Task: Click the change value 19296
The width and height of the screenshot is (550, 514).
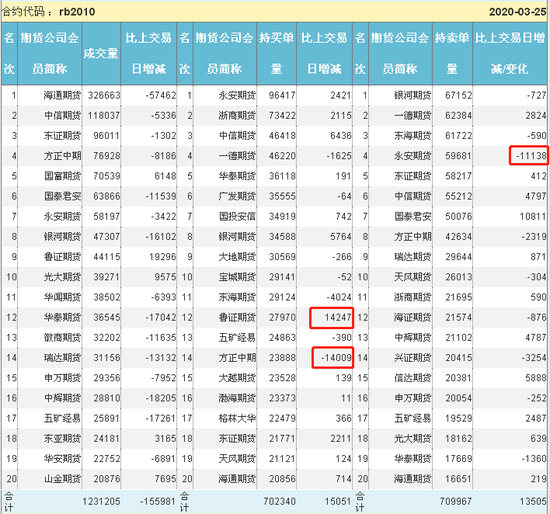Action: click(x=163, y=257)
